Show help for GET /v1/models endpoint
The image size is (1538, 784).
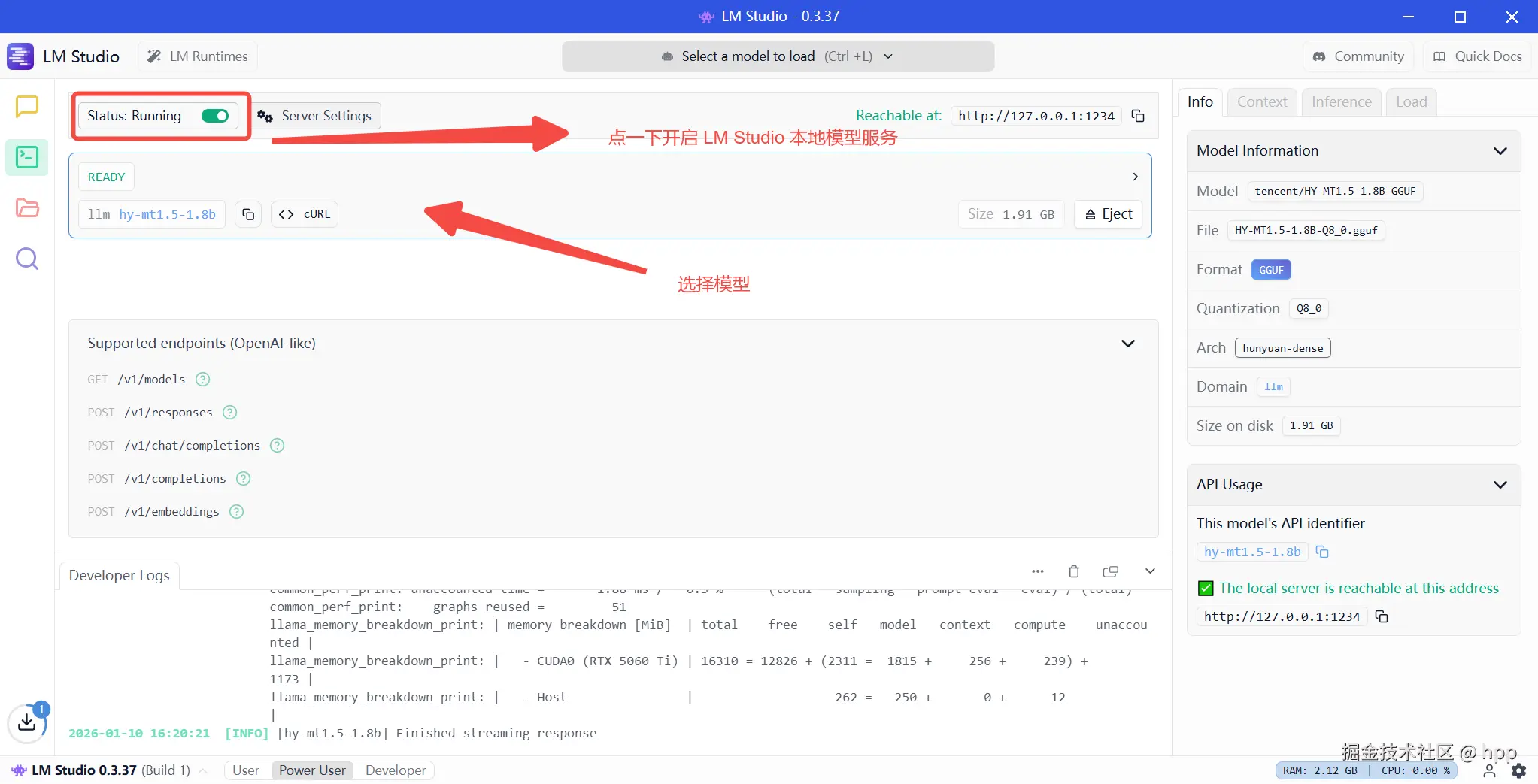(x=202, y=380)
